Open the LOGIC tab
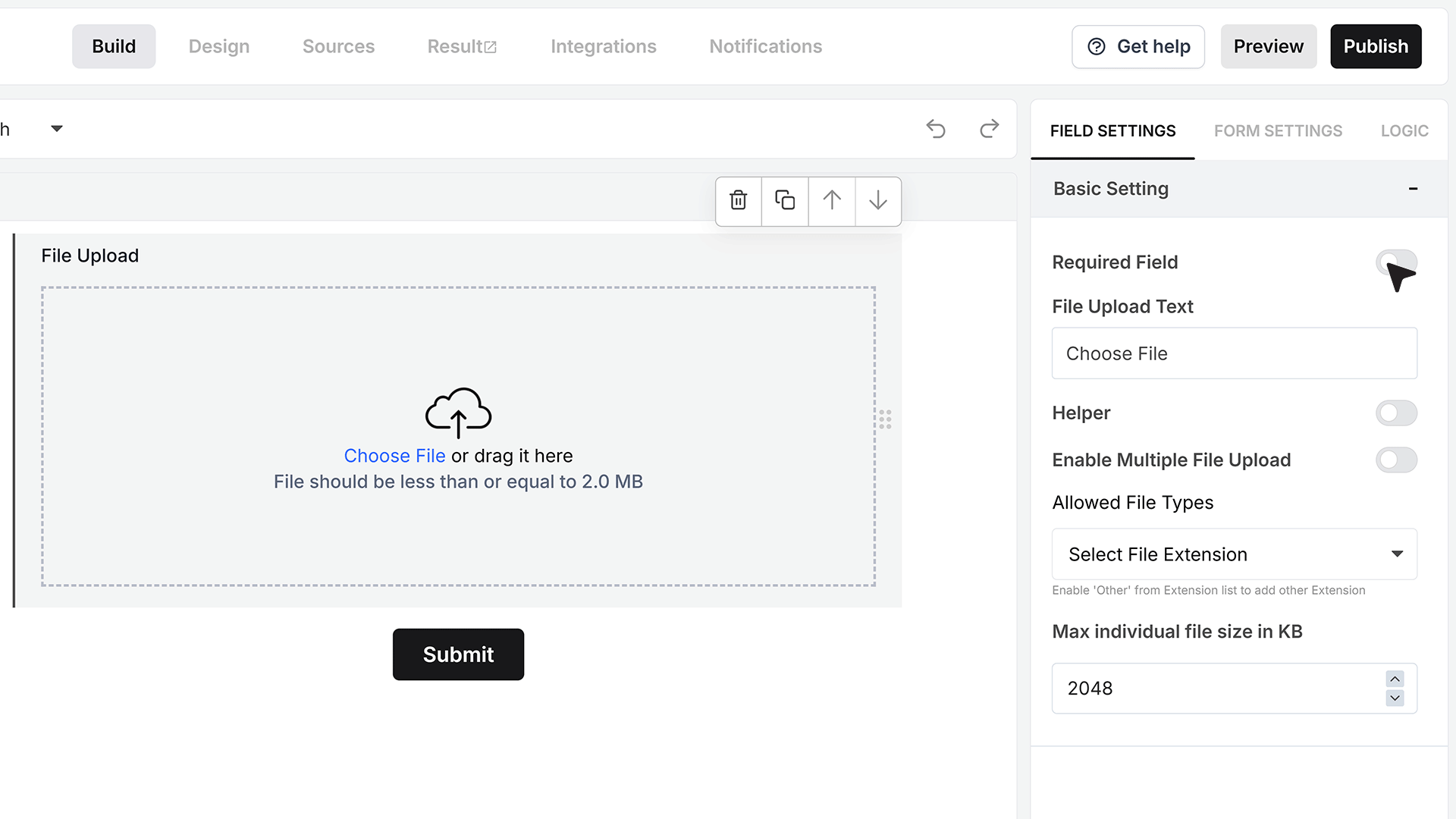The image size is (1456, 819). click(x=1404, y=131)
